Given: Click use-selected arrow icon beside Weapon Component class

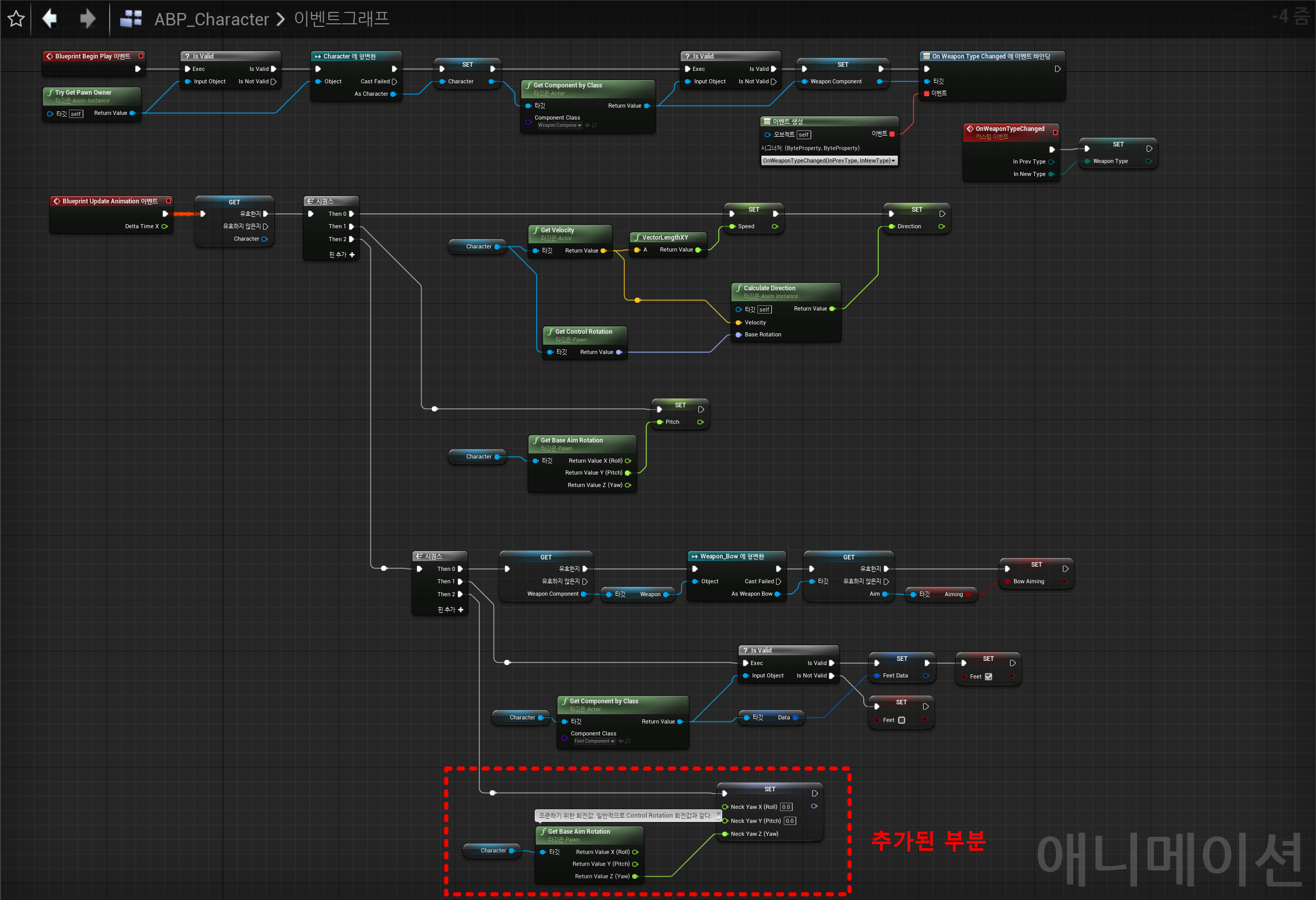Looking at the screenshot, I should (x=587, y=125).
